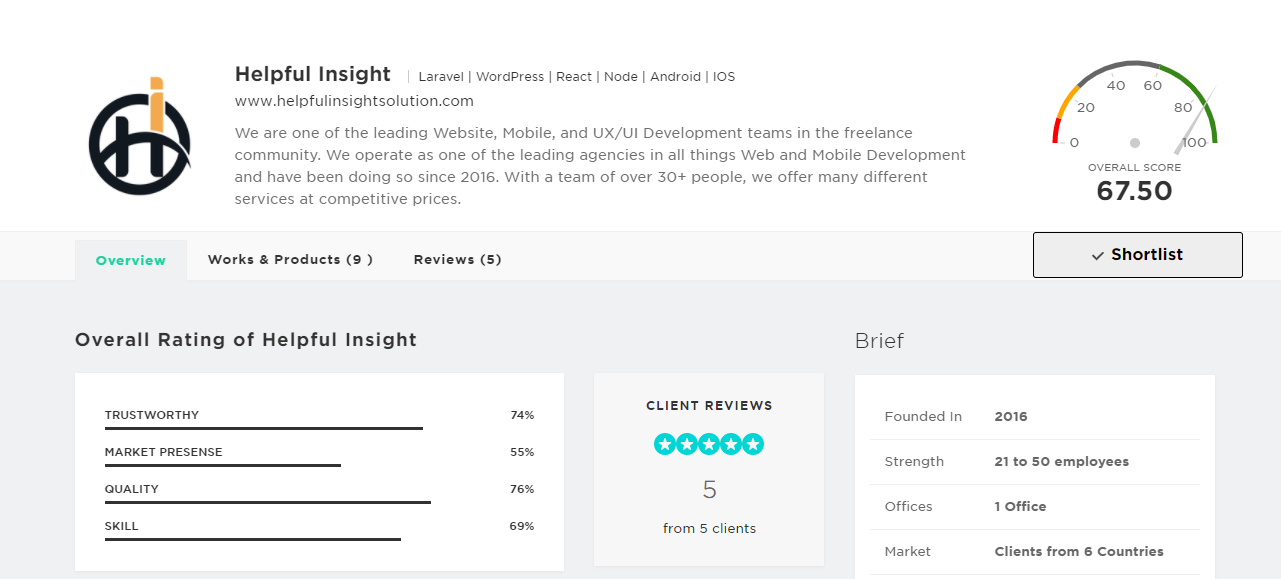Screen dimensions: 1281x579
Task: Click the '21 to 50 employees' strength value
Action: (x=1061, y=462)
